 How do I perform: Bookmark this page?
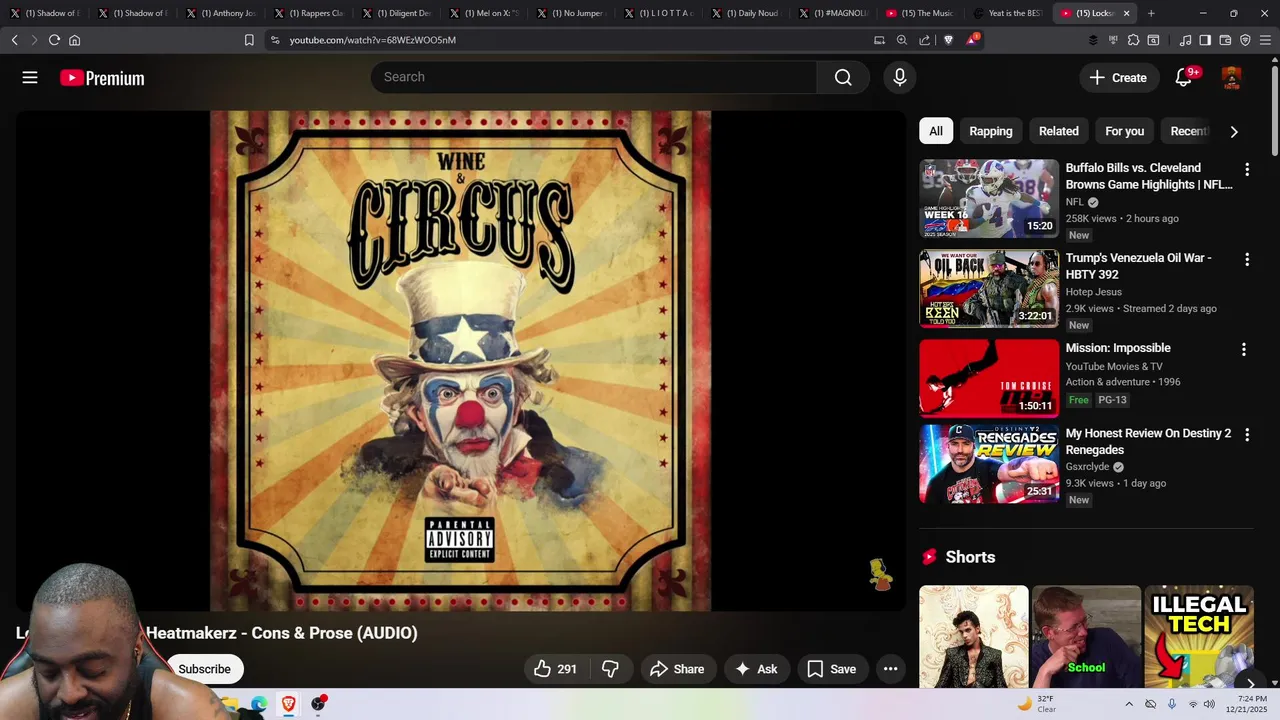[x=249, y=40]
